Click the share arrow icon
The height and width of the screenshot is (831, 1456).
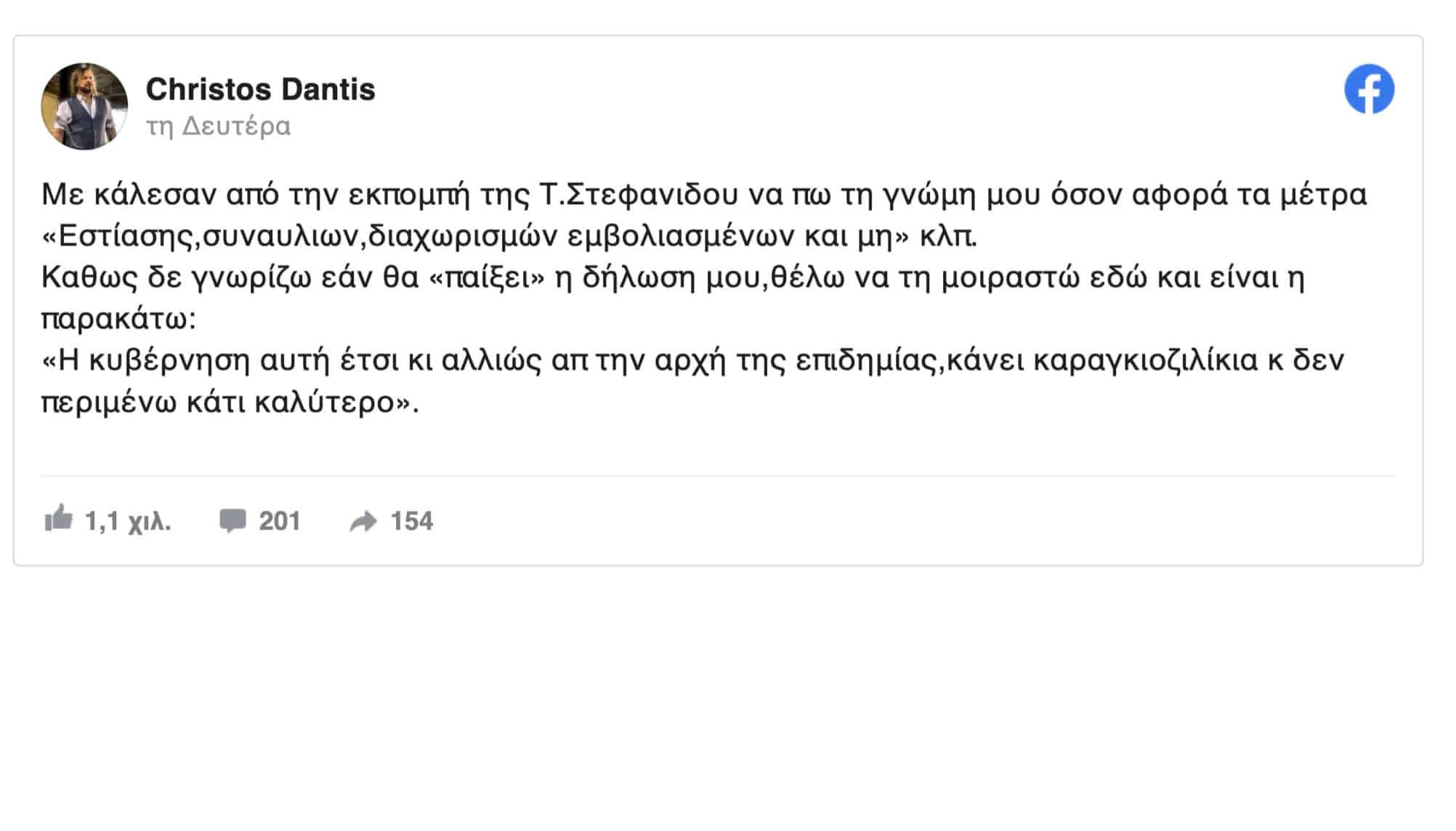pos(363,522)
